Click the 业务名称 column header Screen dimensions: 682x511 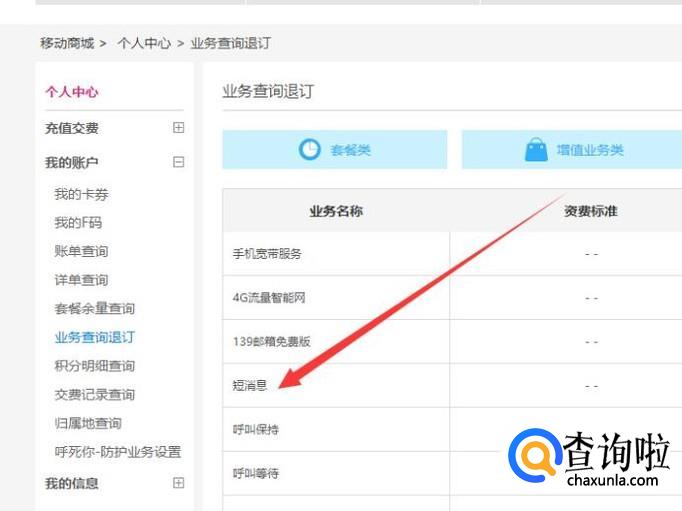(336, 211)
